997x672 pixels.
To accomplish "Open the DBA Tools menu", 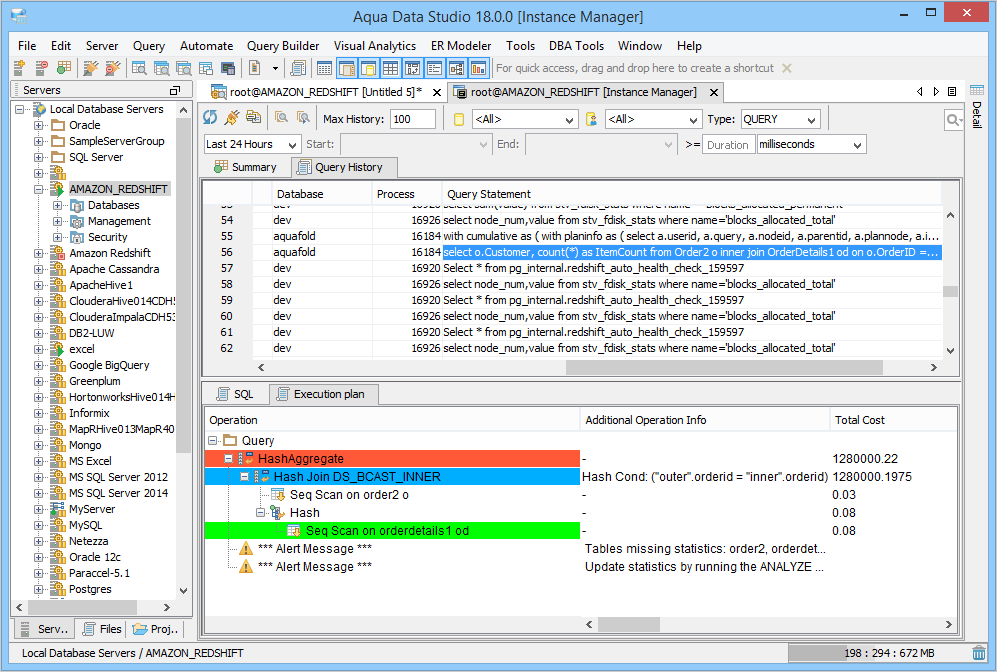I will click(576, 46).
